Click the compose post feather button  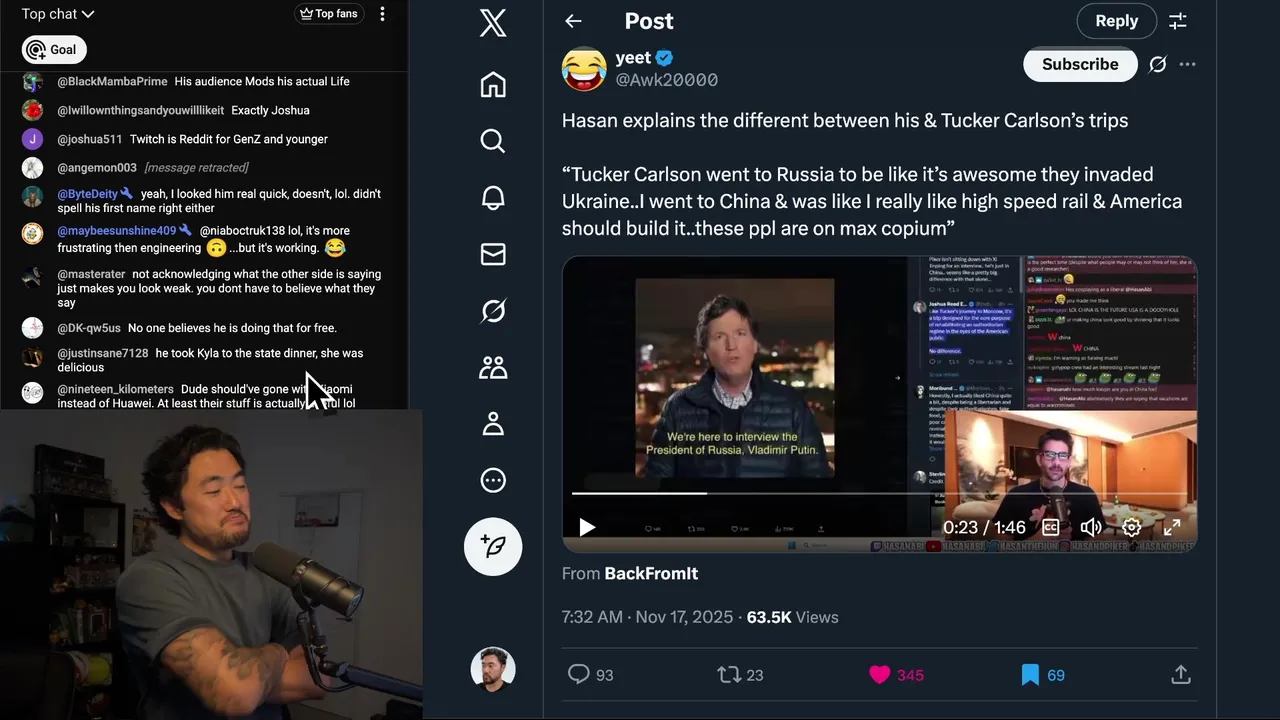(x=493, y=546)
